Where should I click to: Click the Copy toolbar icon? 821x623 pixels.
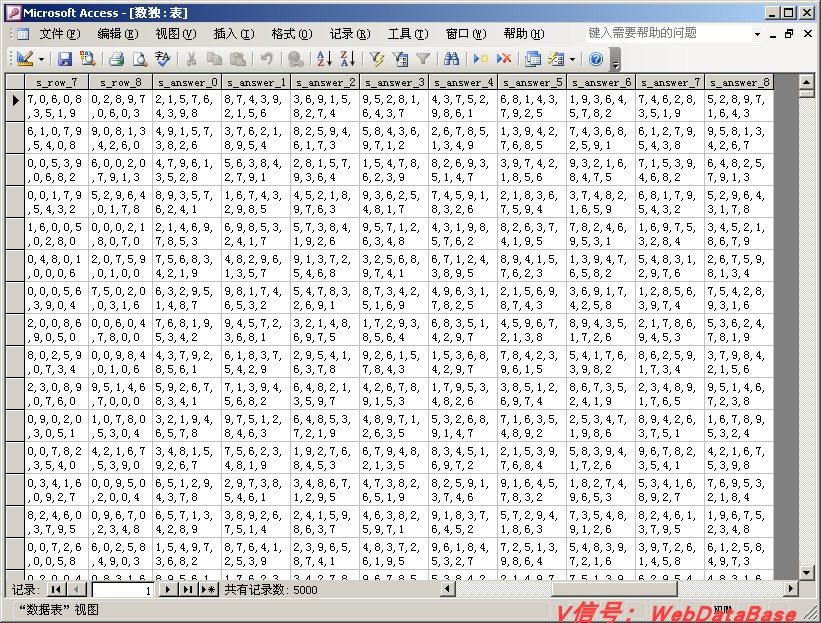(214, 59)
